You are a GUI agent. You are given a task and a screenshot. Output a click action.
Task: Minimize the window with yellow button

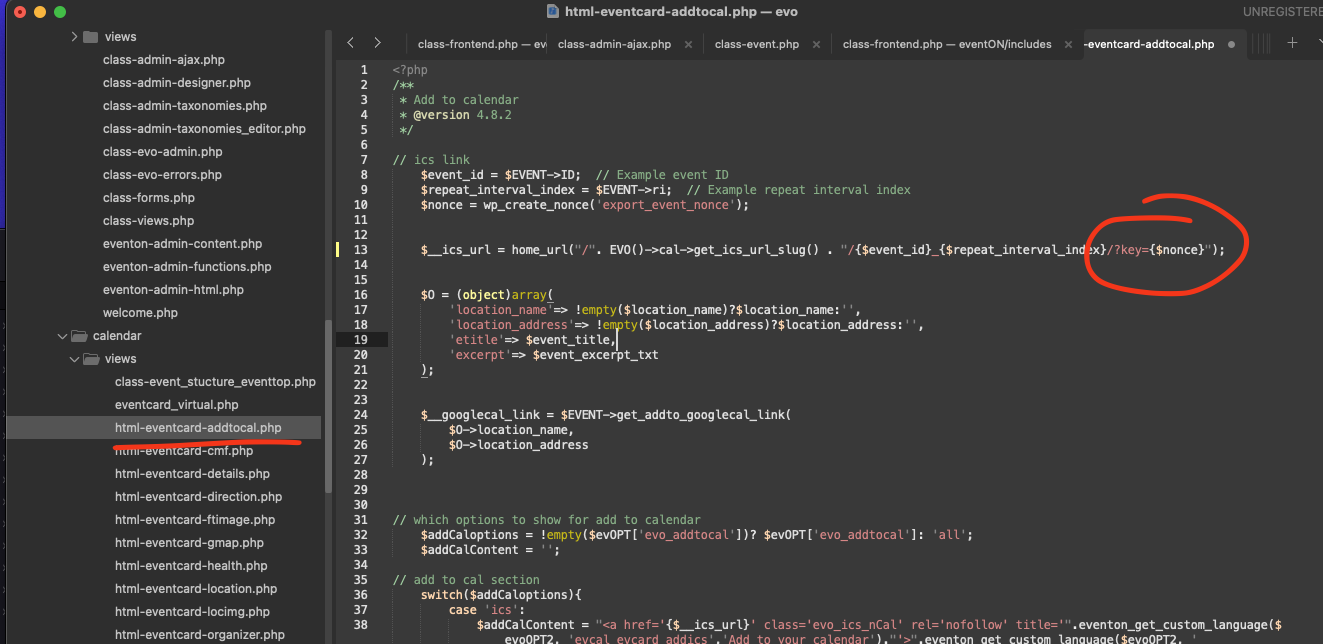(x=40, y=12)
